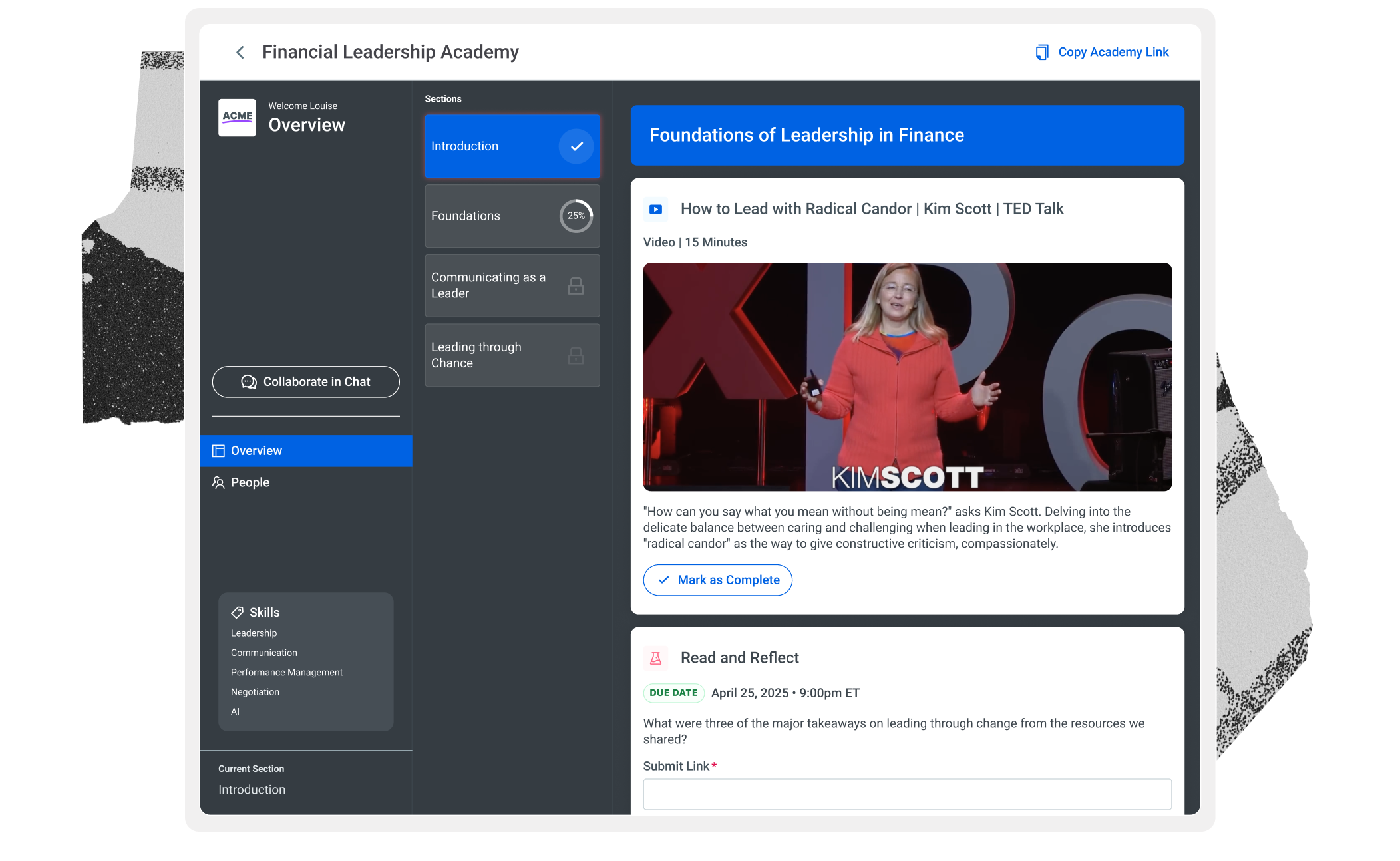The height and width of the screenshot is (861, 1400).
Task: Select Overview in the sidebar navigation
Action: (x=306, y=451)
